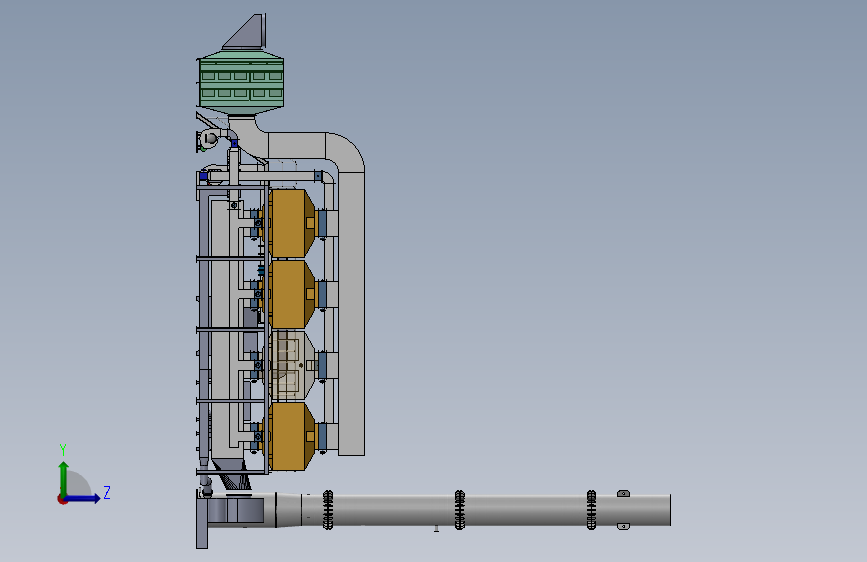The image size is (867, 562).
Task: Select the vertical support post at the bottom left
Action: pyautogui.click(x=202, y=518)
